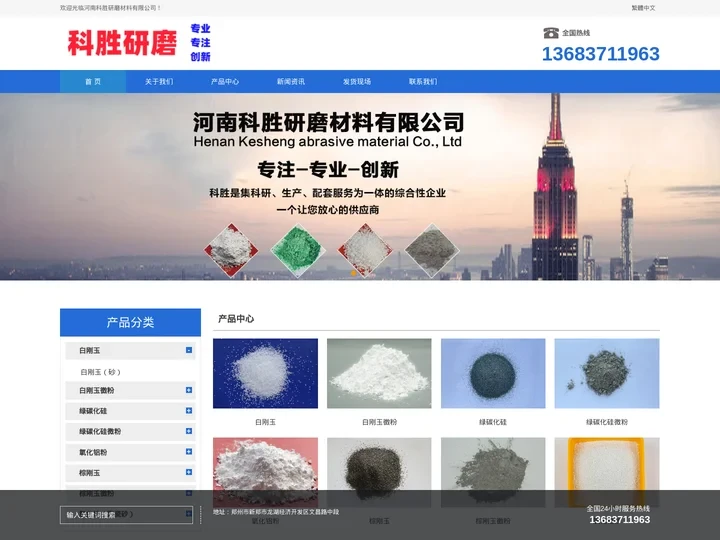Click the 产品分类 sidebar header

click(x=130, y=322)
